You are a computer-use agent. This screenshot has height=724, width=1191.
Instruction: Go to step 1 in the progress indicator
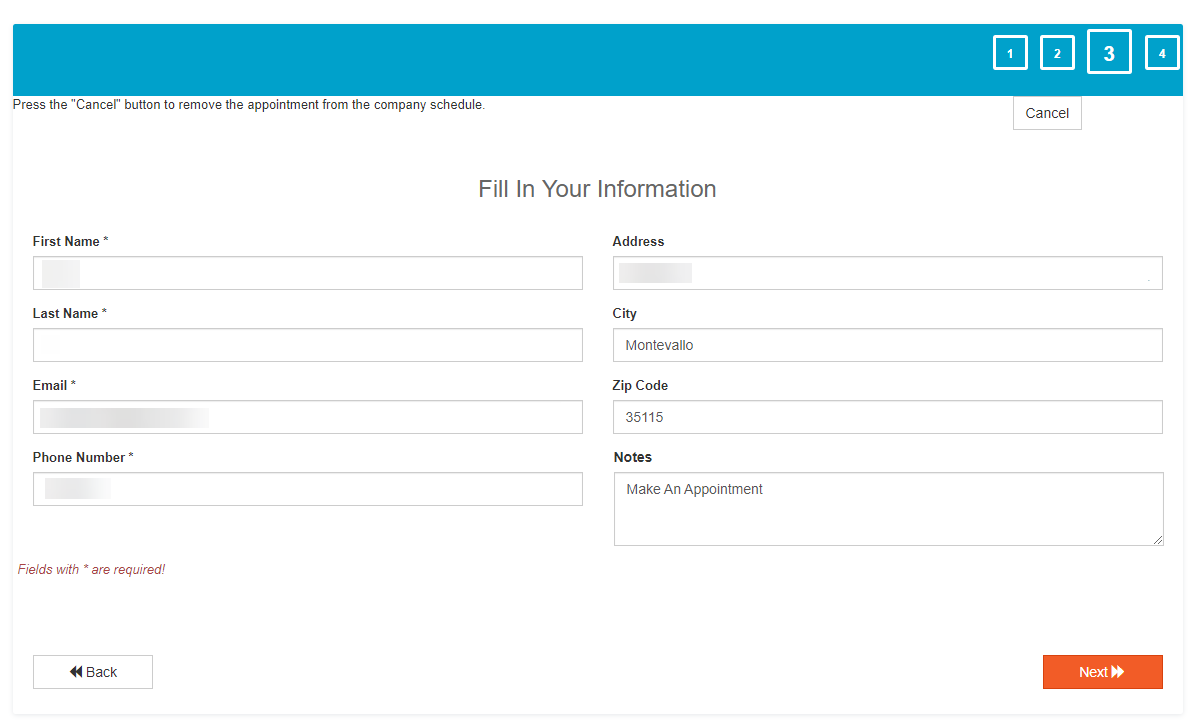(1010, 53)
